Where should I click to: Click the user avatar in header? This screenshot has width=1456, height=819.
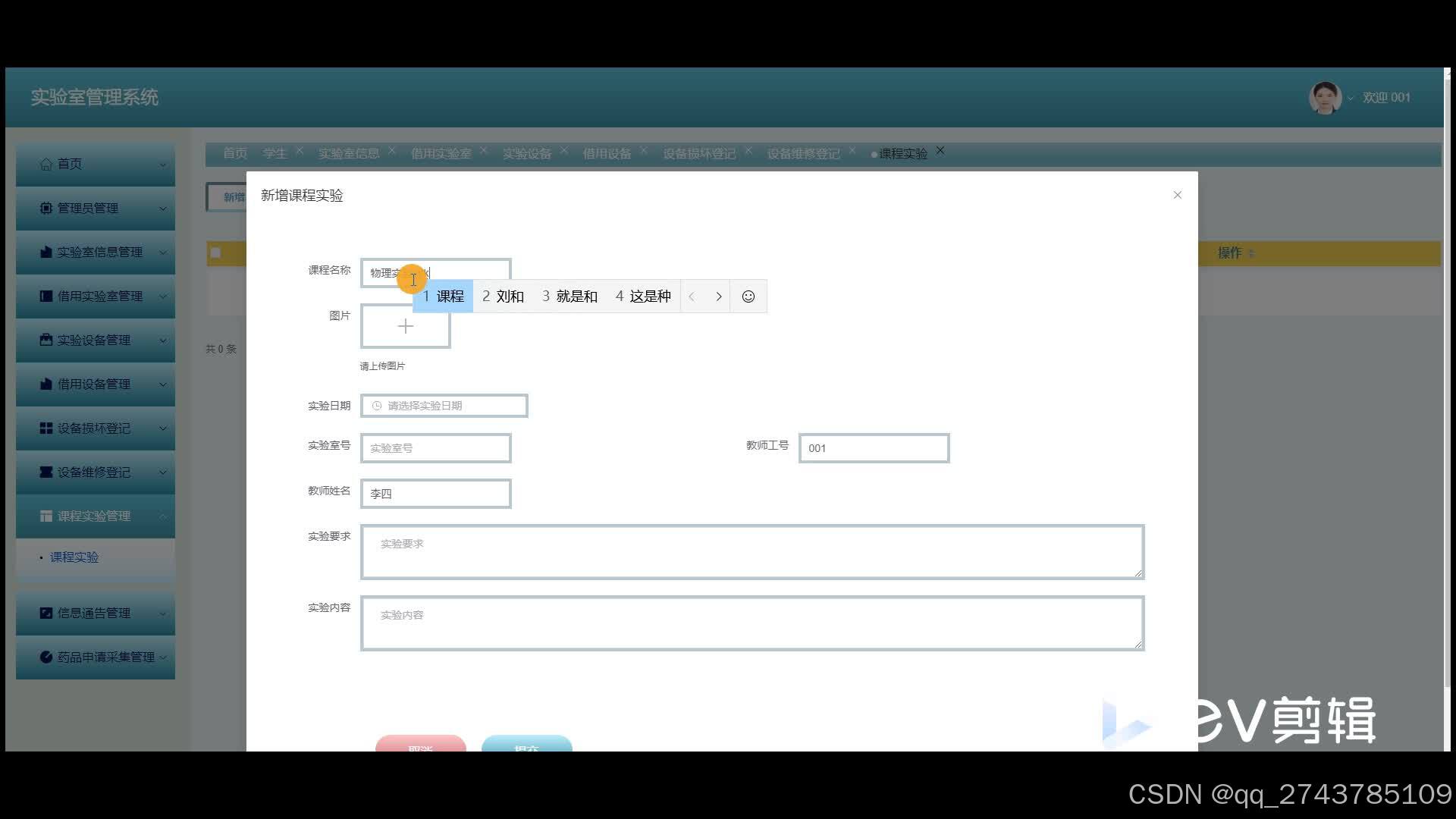1324,98
